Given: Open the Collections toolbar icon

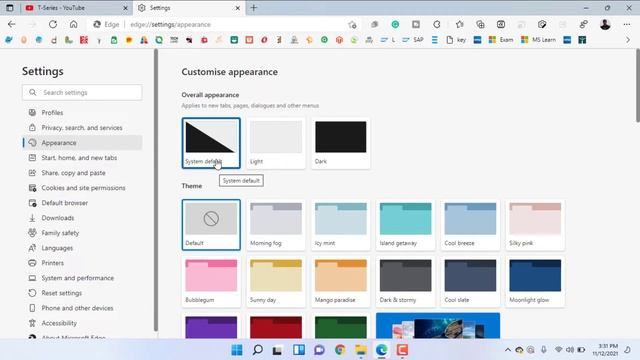Looking at the screenshot, I should tap(480, 24).
